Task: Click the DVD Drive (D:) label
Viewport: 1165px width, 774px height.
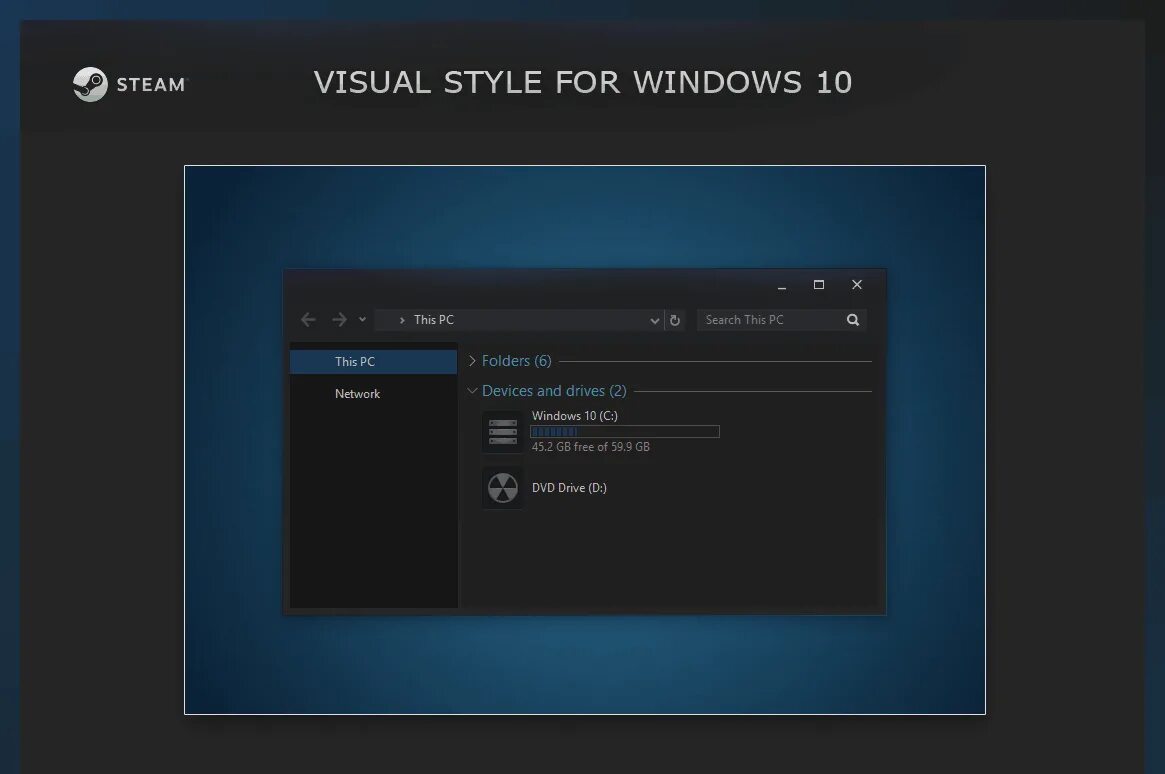Action: (569, 488)
